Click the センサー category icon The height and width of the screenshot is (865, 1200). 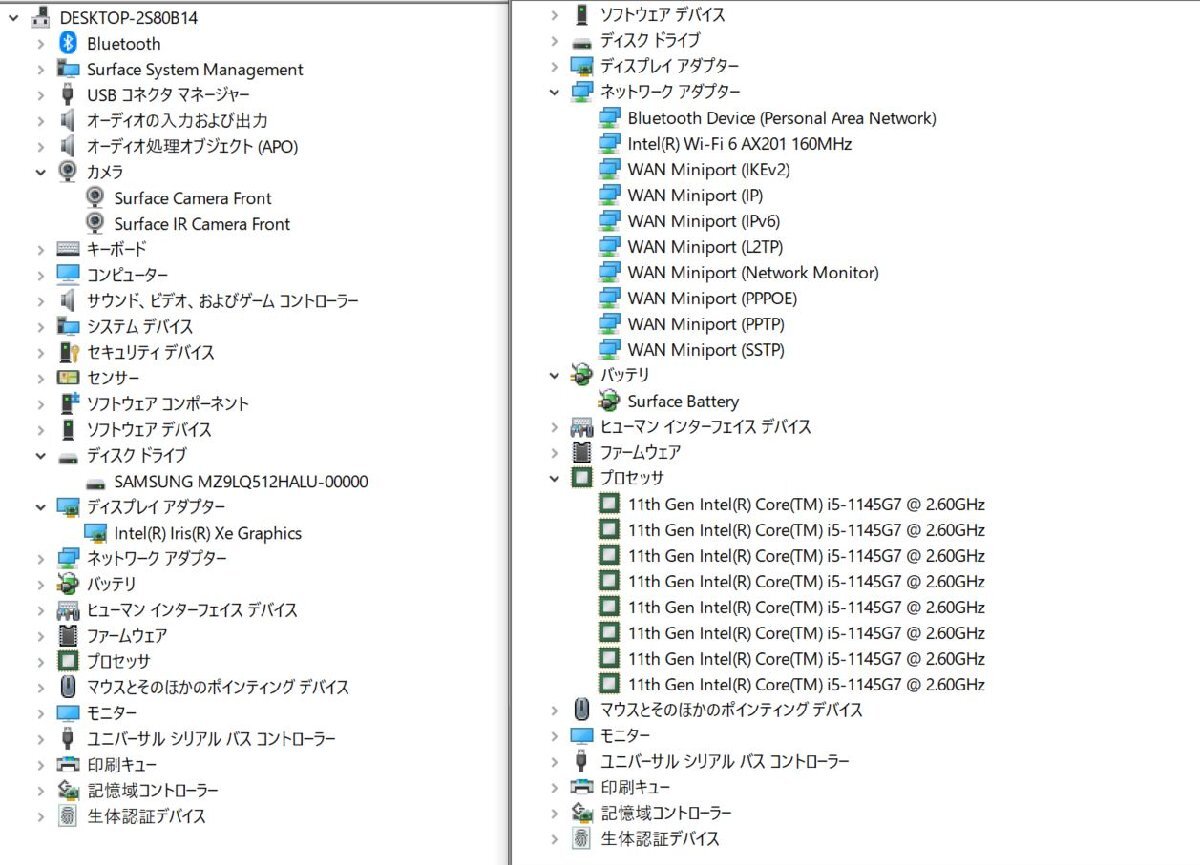[x=68, y=378]
